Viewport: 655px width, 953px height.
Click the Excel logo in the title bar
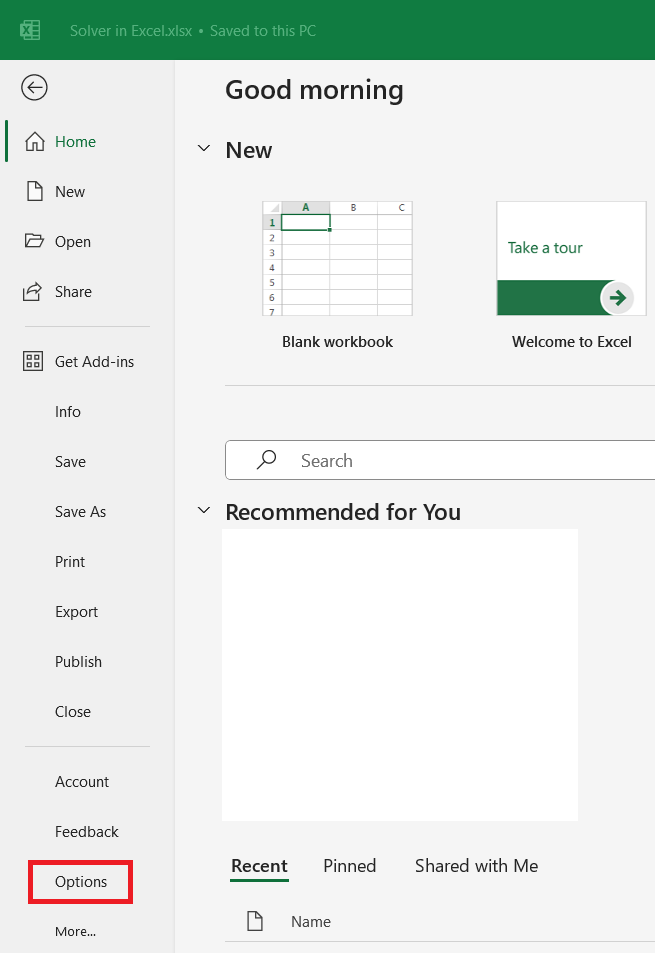pyautogui.click(x=30, y=30)
